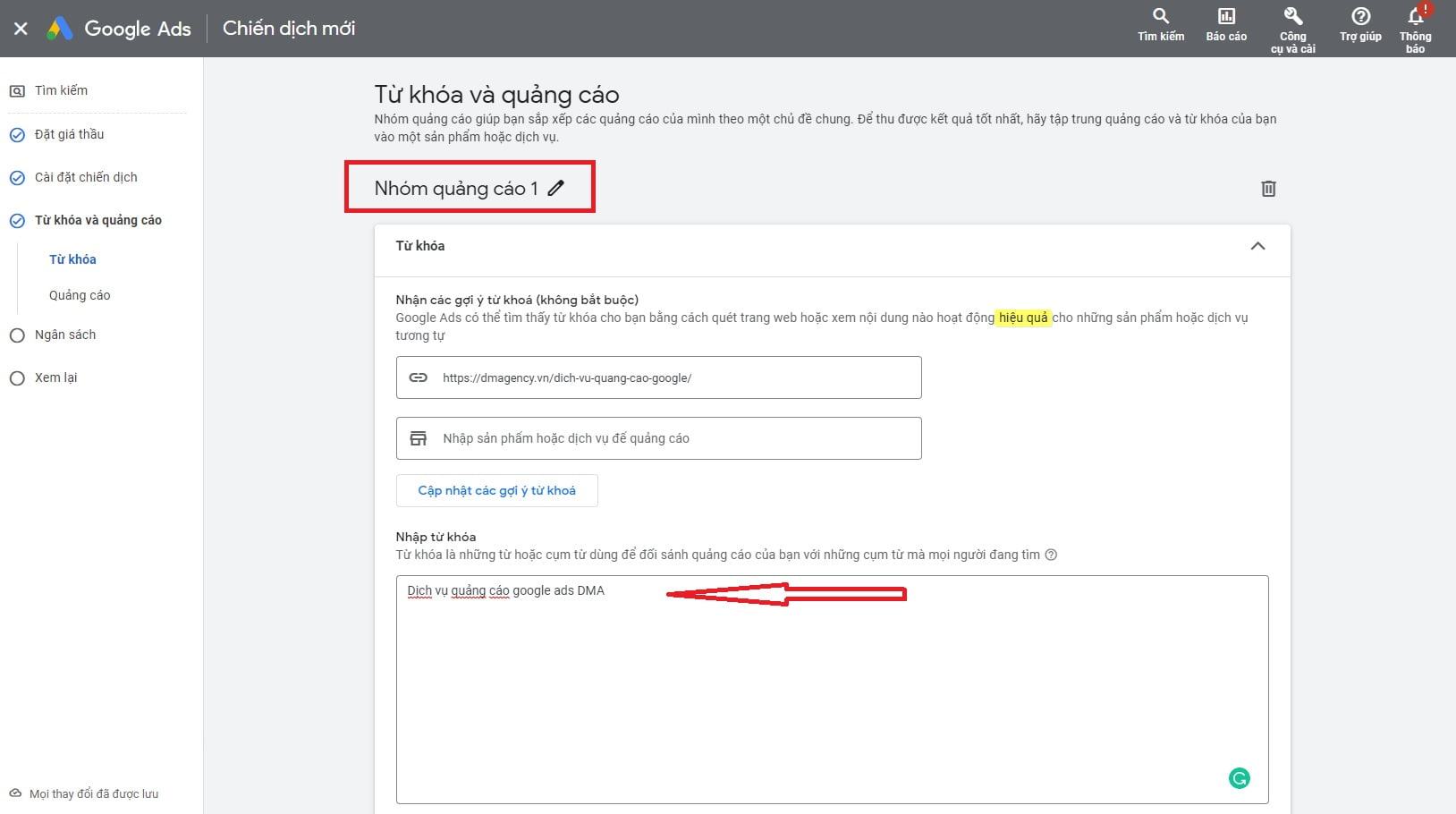Image resolution: width=1456 pixels, height=814 pixels.
Task: Go to Đặt giá thầu step
Action: coord(69,134)
